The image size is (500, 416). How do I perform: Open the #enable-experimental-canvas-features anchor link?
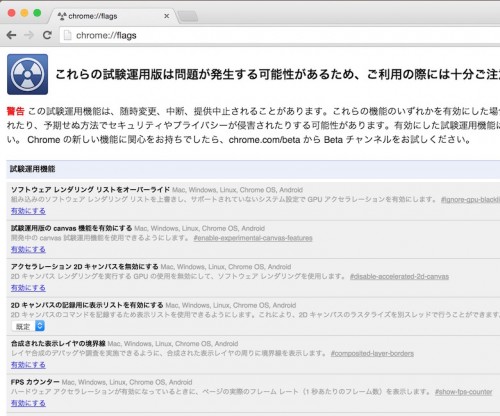253,238
